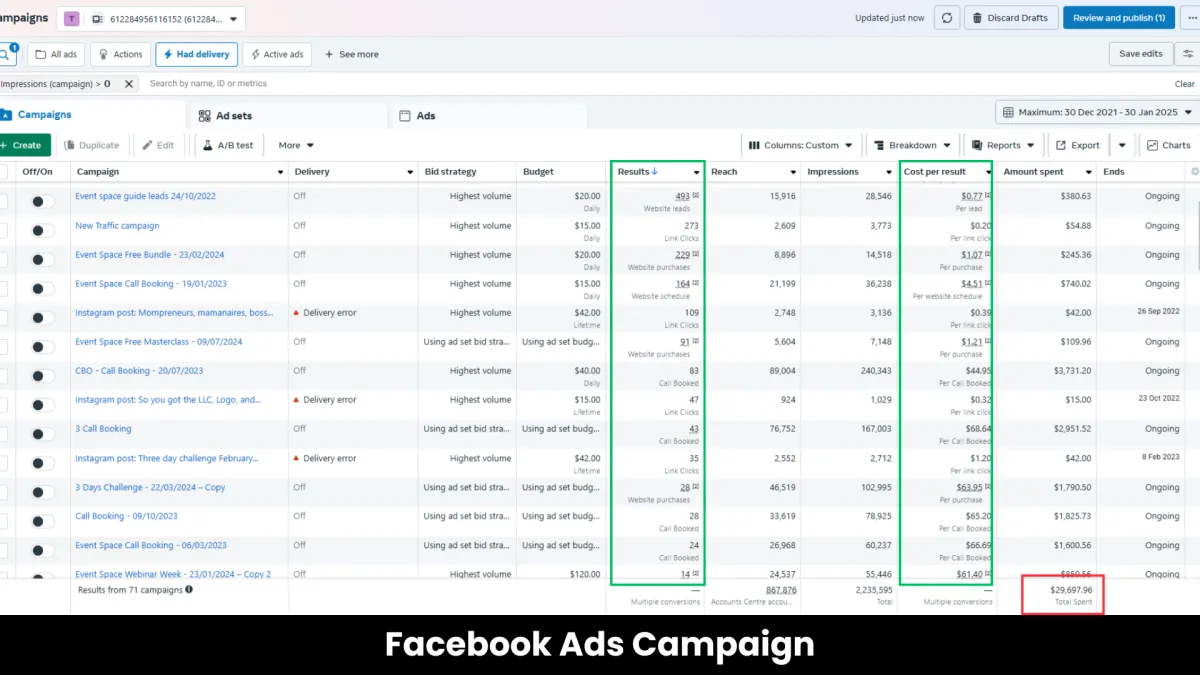Viewport: 1200px width, 675px height.
Task: Toggle Event space guide leads 24/10/2022 on
Action: [42, 201]
